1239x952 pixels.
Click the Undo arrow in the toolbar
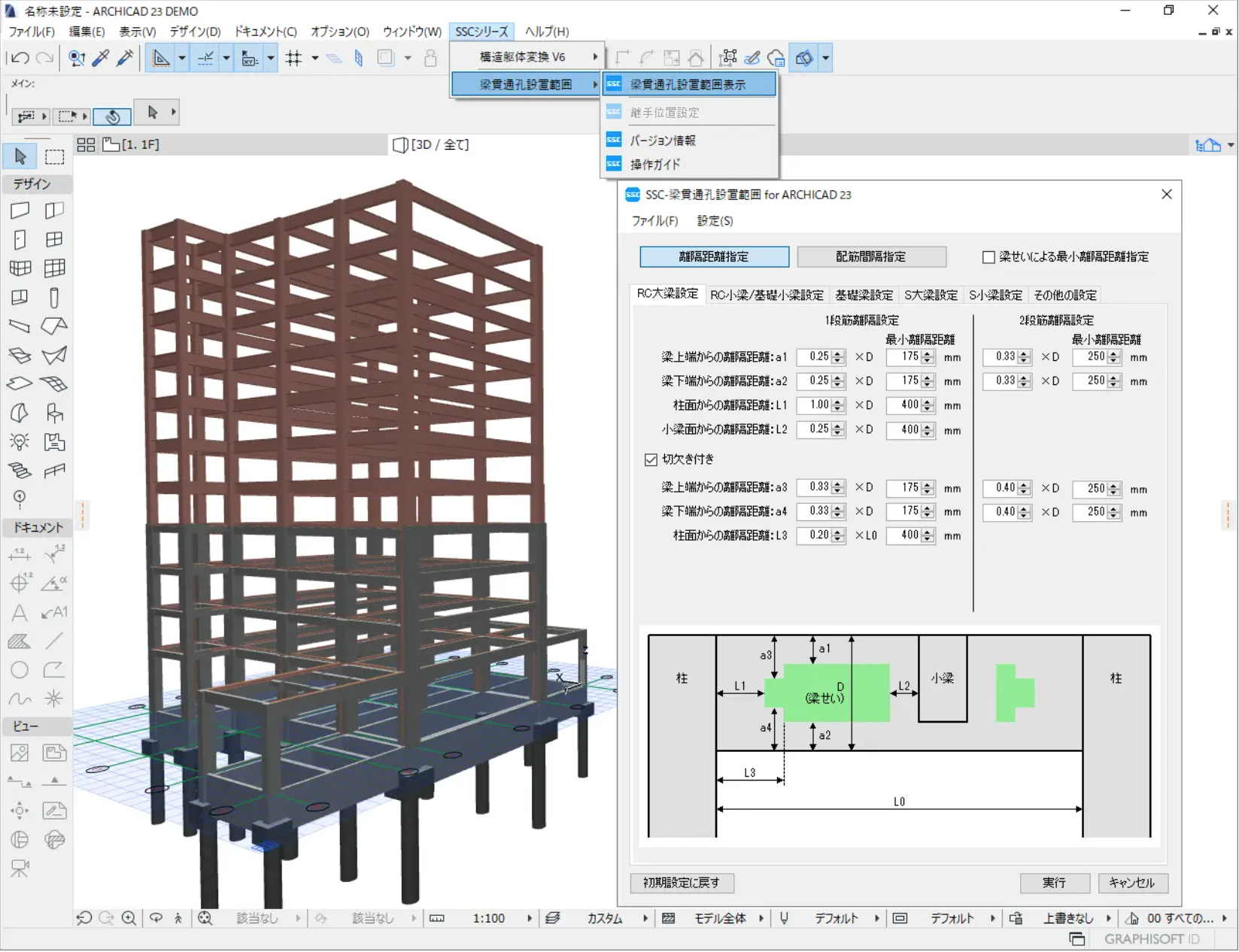20,58
